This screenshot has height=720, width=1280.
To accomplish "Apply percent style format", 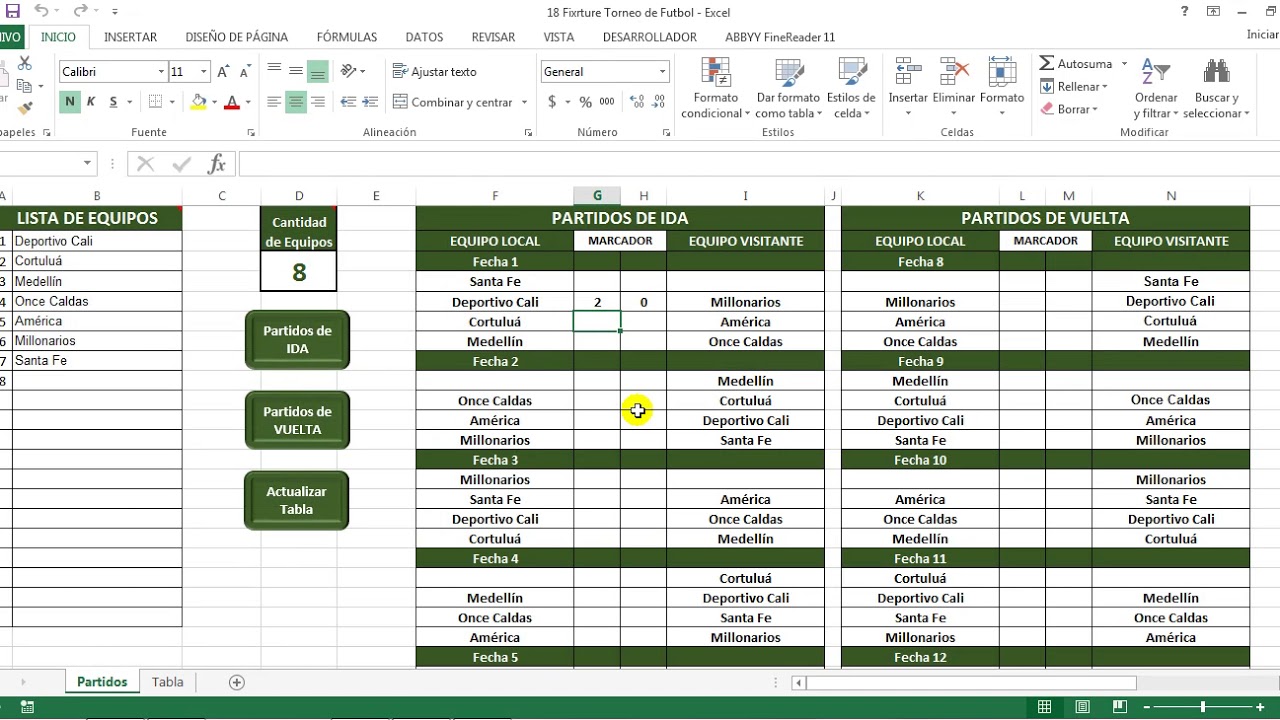I will pyautogui.click(x=585, y=102).
